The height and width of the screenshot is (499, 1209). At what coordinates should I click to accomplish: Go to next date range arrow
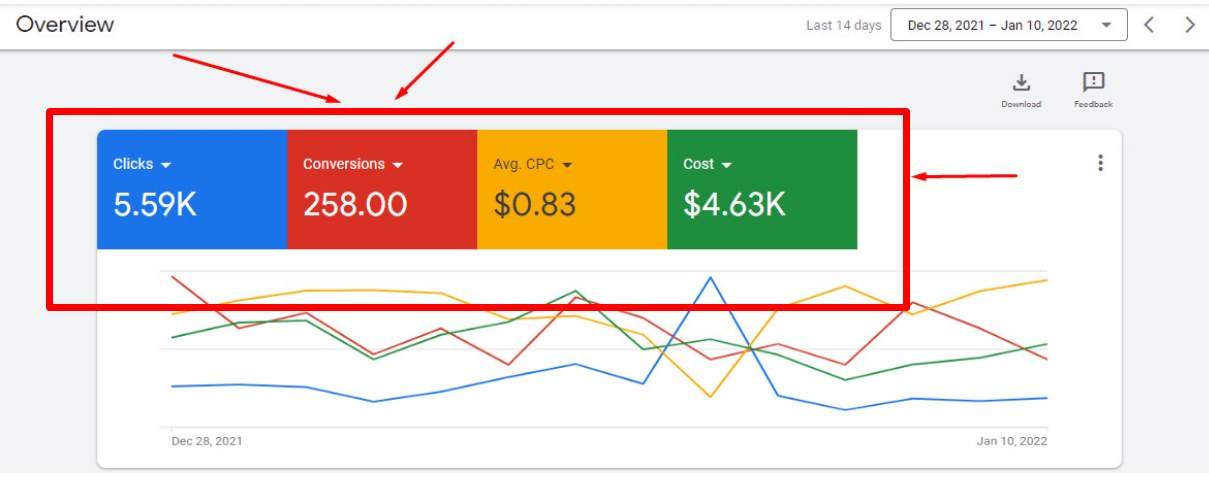point(1189,25)
